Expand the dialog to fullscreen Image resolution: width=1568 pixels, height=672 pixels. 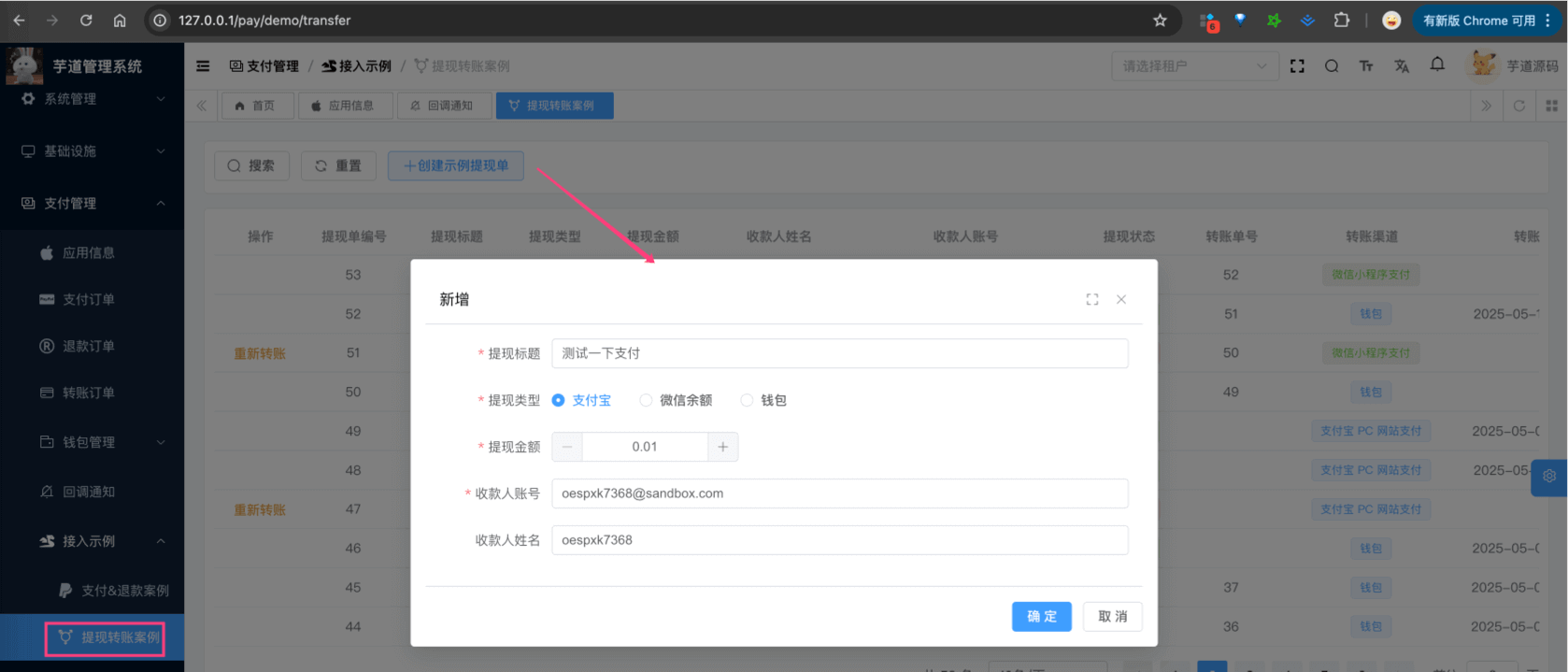[1091, 299]
